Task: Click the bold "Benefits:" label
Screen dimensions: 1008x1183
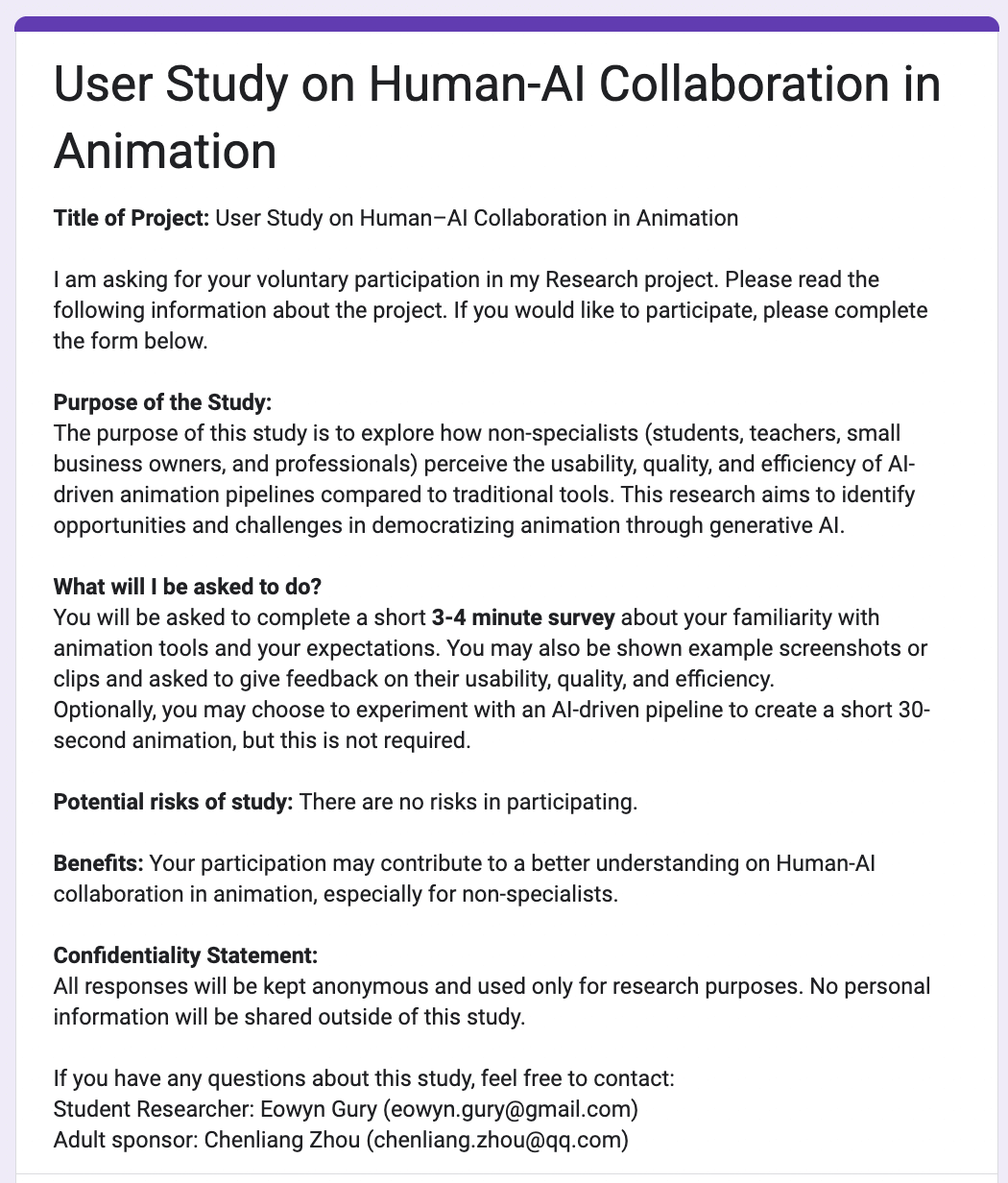Action: [x=98, y=864]
